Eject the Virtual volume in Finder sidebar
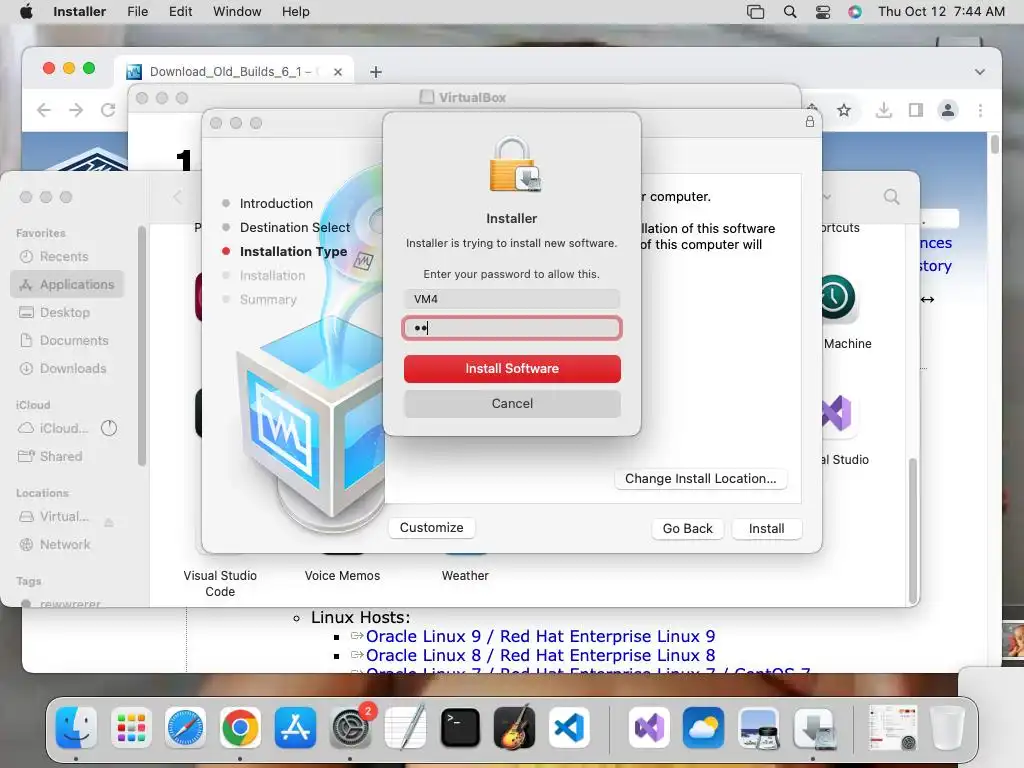Viewport: 1024px width, 768px height. (x=109, y=521)
